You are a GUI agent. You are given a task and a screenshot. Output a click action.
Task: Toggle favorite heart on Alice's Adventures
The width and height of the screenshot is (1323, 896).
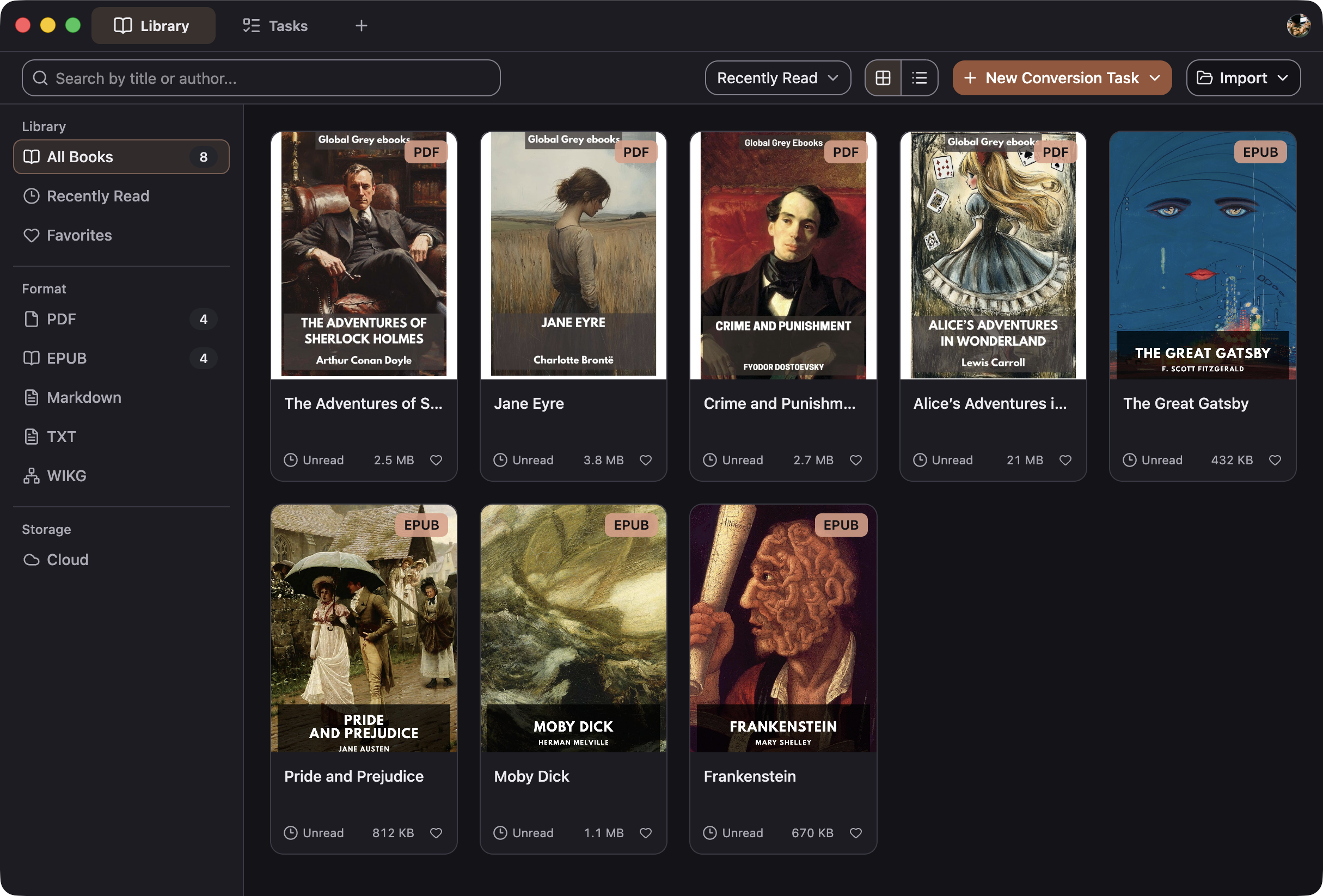tap(1065, 460)
